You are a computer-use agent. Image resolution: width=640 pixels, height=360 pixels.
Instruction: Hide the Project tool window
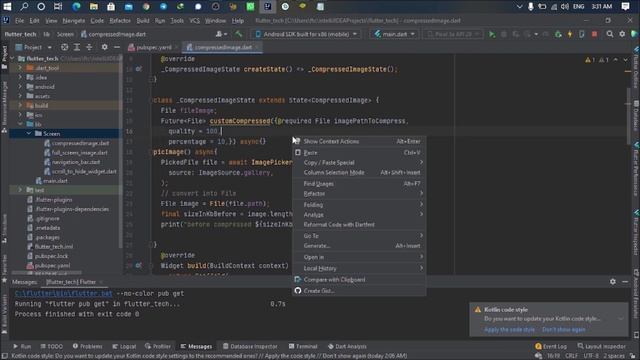(117, 47)
